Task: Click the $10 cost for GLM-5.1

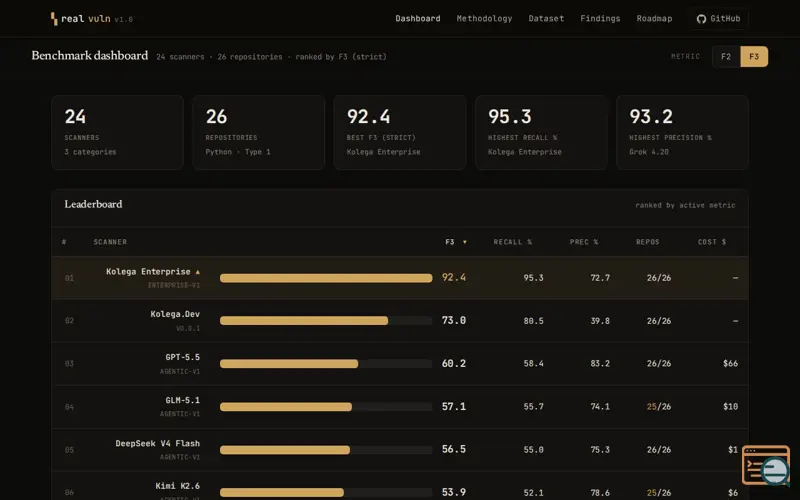Action: tap(730, 407)
